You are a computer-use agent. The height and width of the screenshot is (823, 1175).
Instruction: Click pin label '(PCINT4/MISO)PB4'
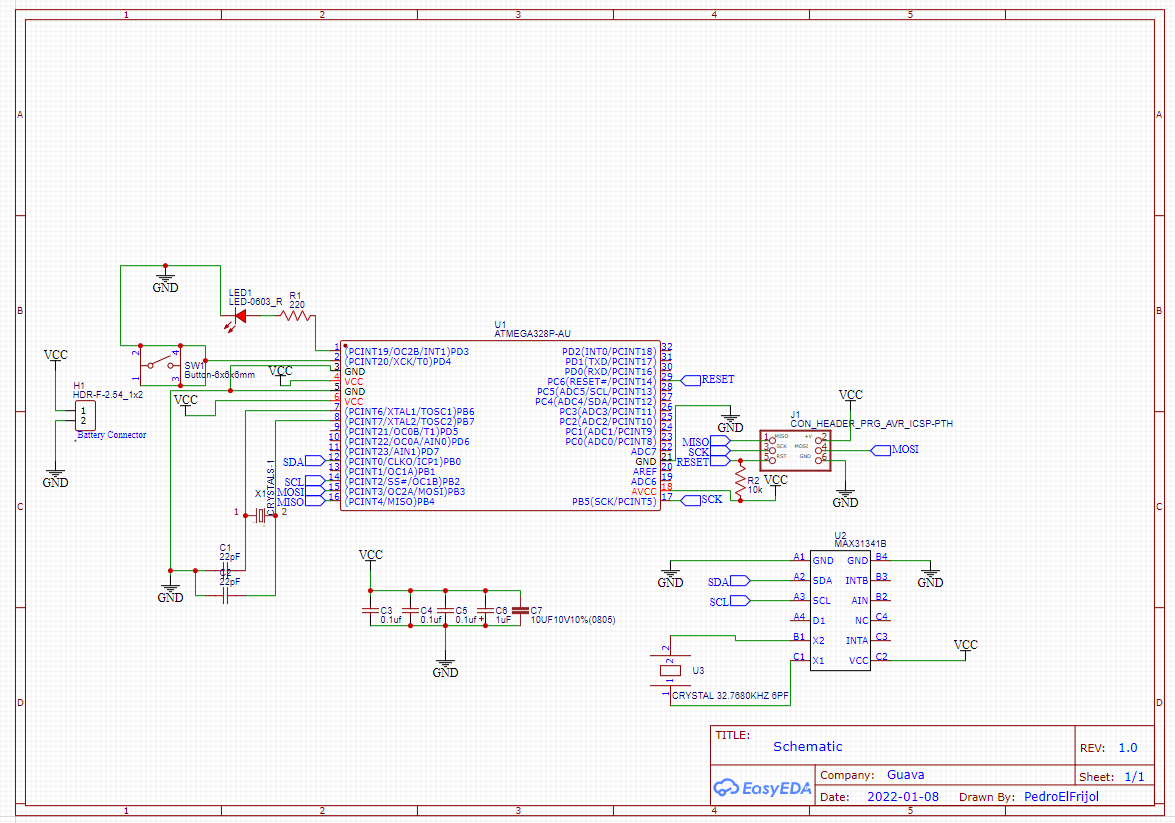click(390, 501)
